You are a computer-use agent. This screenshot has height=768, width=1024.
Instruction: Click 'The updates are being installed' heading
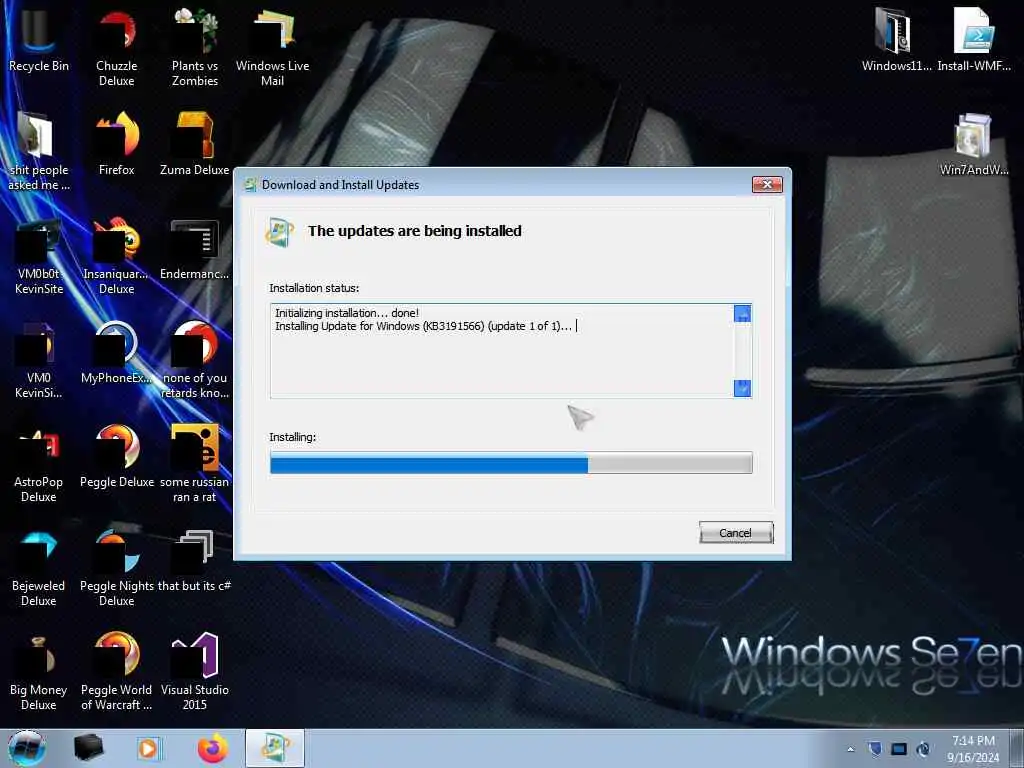click(415, 231)
